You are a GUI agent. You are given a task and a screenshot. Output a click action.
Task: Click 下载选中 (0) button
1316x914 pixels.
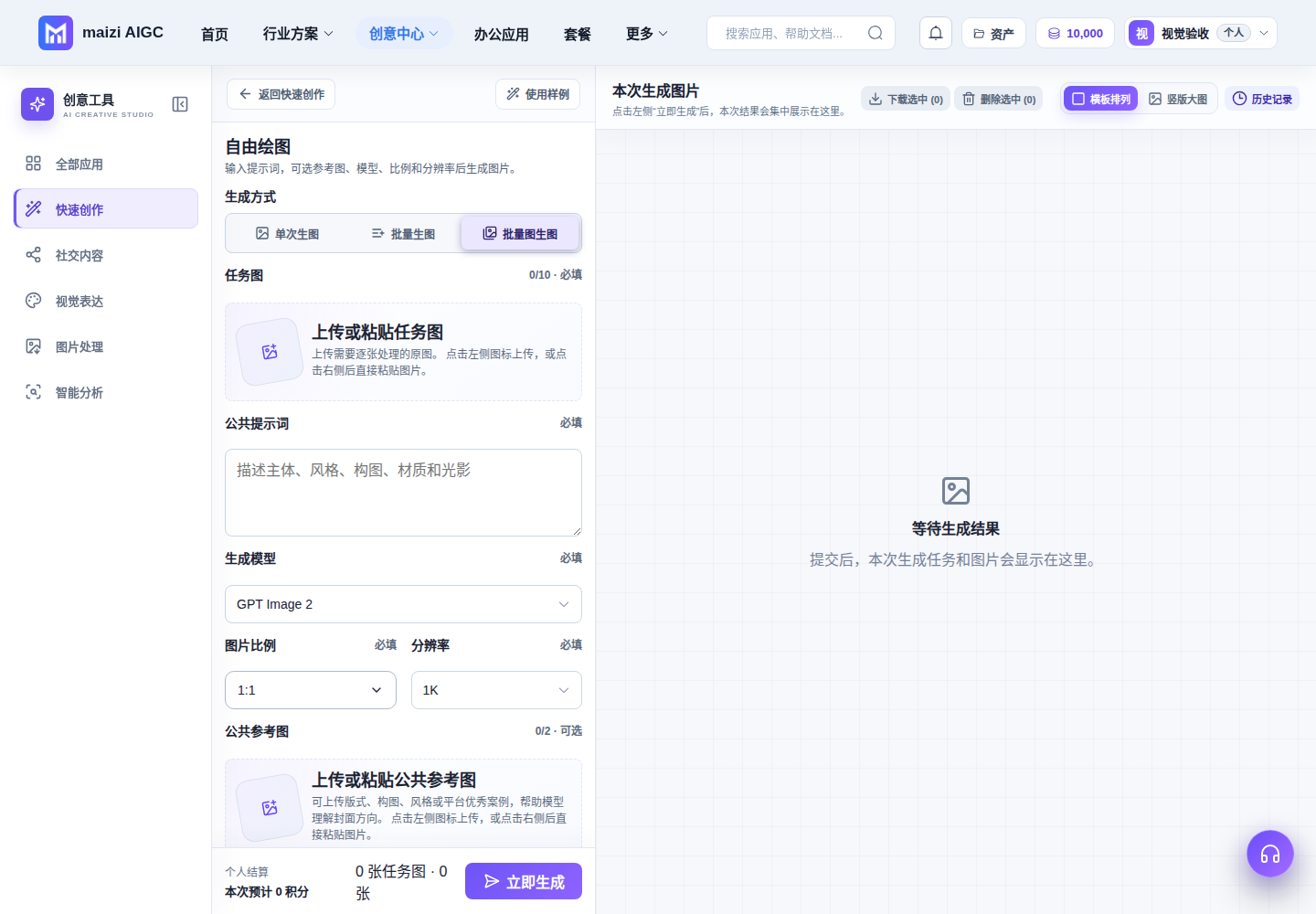906,99
